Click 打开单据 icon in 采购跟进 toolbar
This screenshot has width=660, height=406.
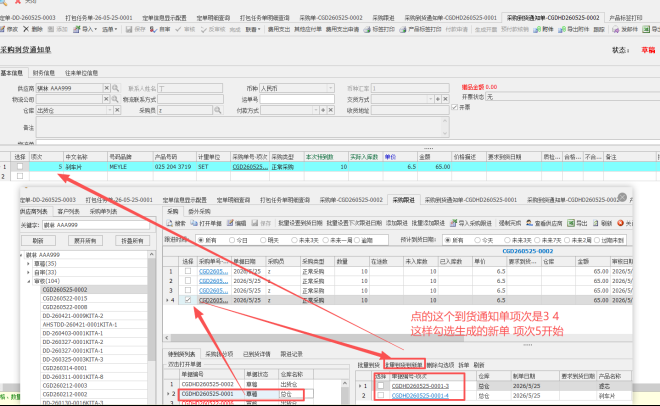pyautogui.click(x=194, y=223)
